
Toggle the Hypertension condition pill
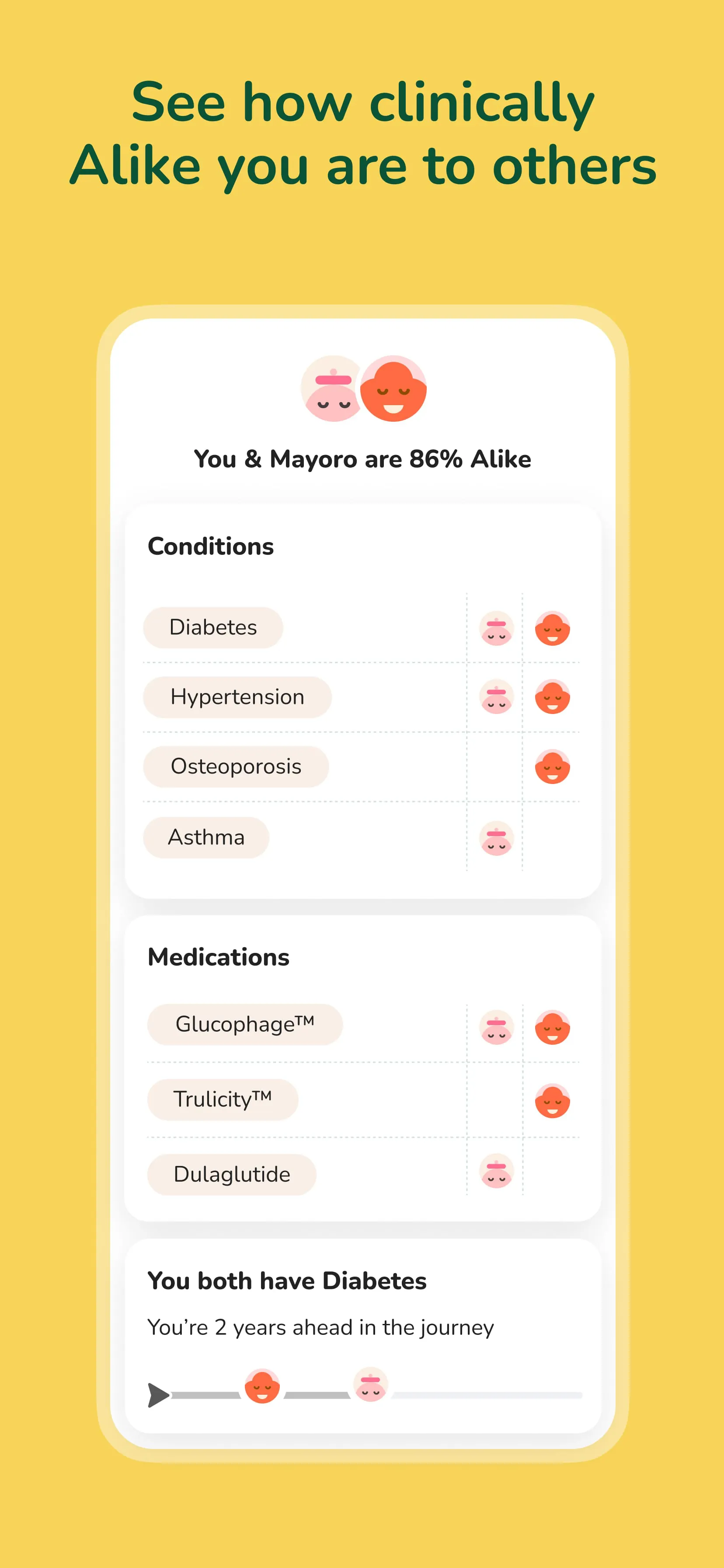point(237,697)
